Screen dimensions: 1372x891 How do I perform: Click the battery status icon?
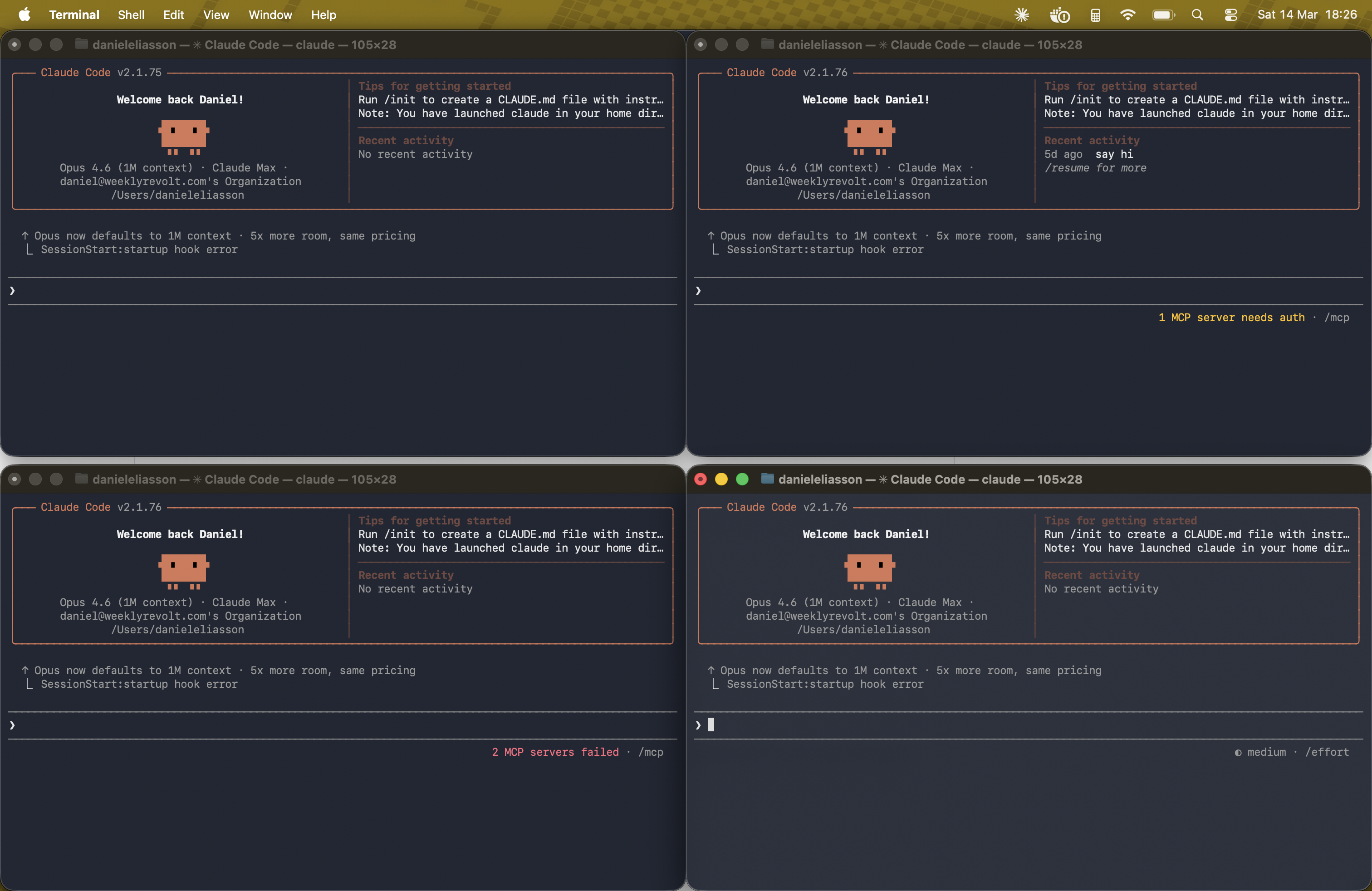click(1163, 15)
